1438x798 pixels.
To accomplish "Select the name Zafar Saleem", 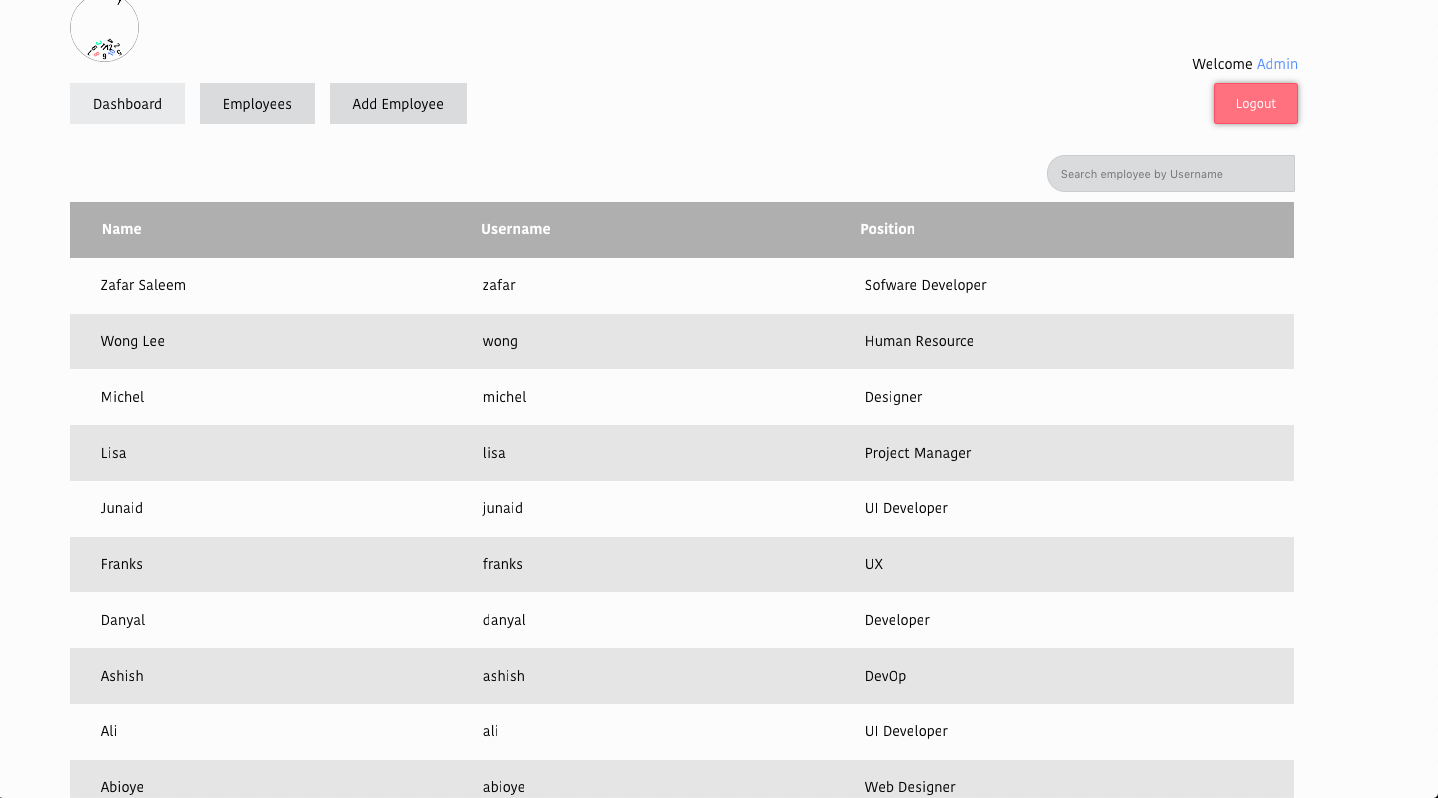I will (x=143, y=285).
